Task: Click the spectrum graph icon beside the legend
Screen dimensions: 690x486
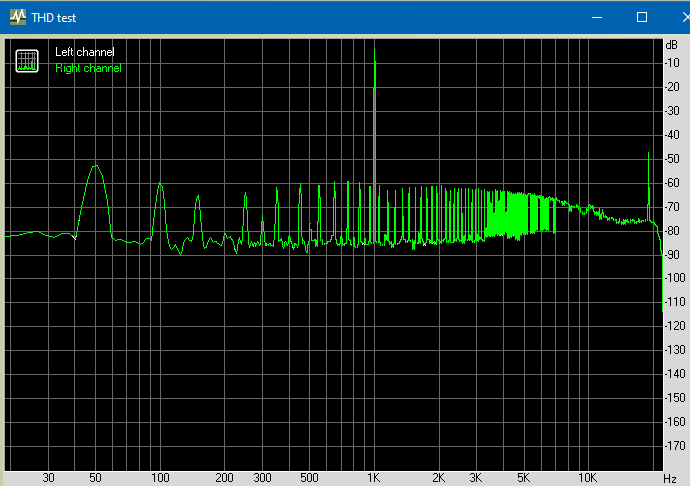Action: tap(27, 60)
